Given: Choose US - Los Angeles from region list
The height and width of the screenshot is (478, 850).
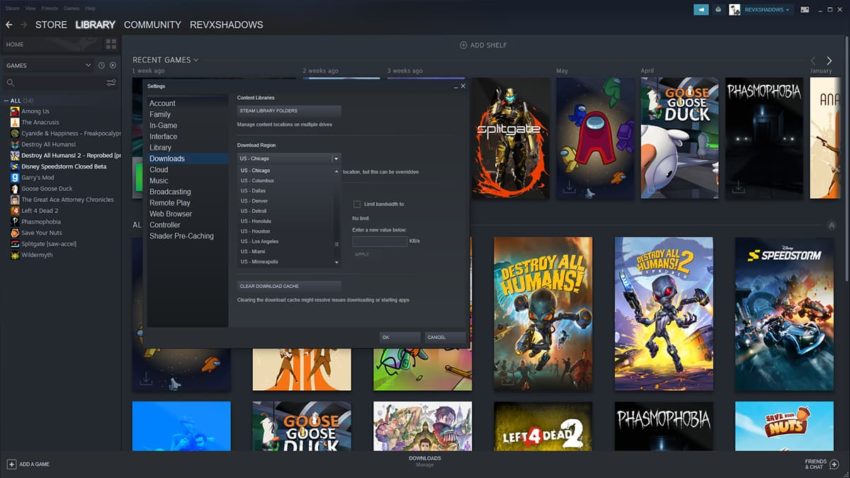Looking at the screenshot, I should pyautogui.click(x=260, y=242).
